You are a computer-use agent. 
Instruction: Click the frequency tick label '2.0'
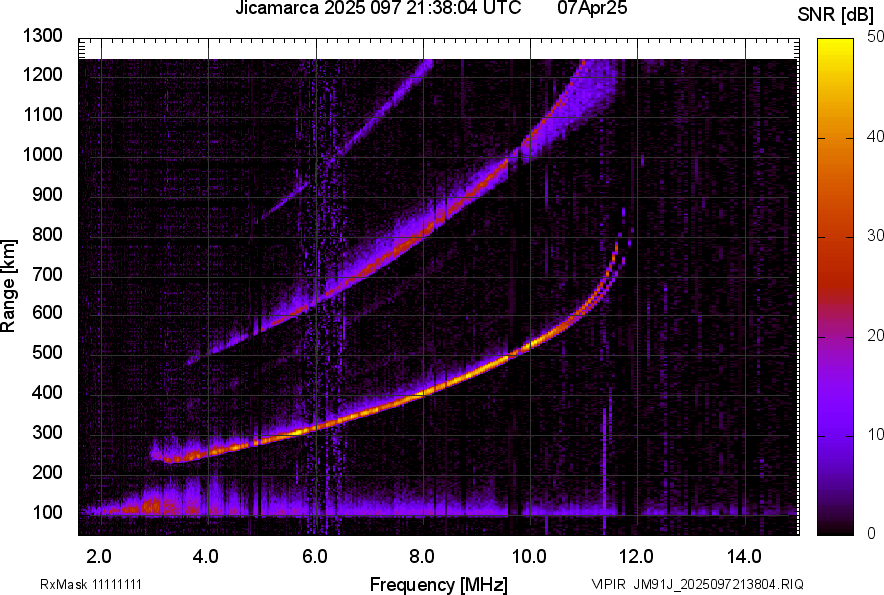click(99, 557)
